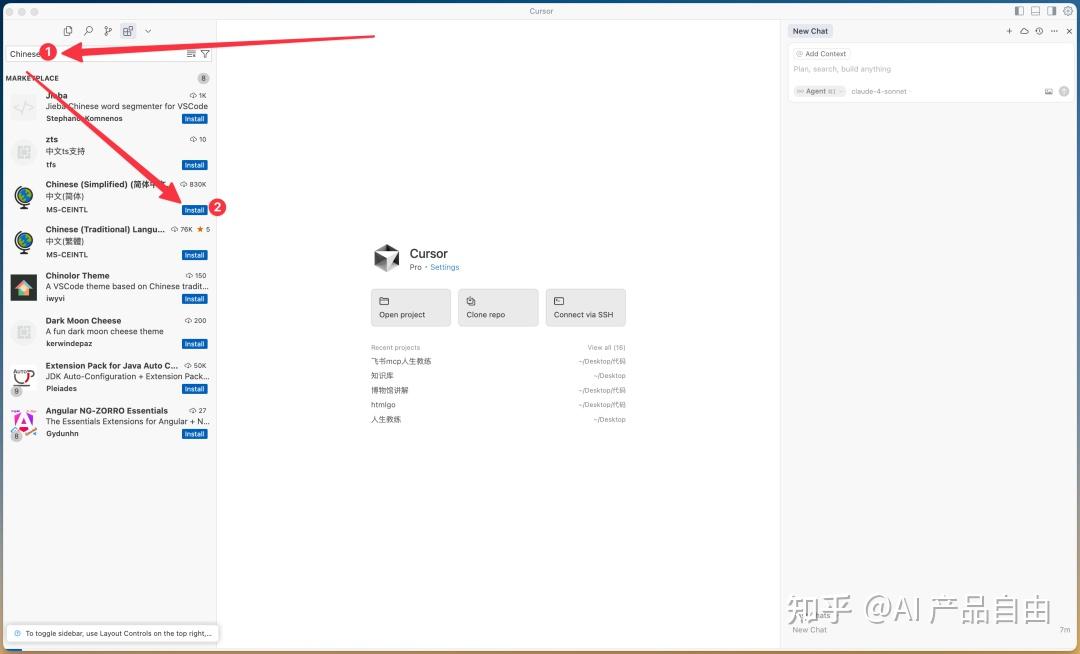Open the Source Control branch icon
Image resolution: width=1080 pixels, height=654 pixels.
pyautogui.click(x=108, y=31)
